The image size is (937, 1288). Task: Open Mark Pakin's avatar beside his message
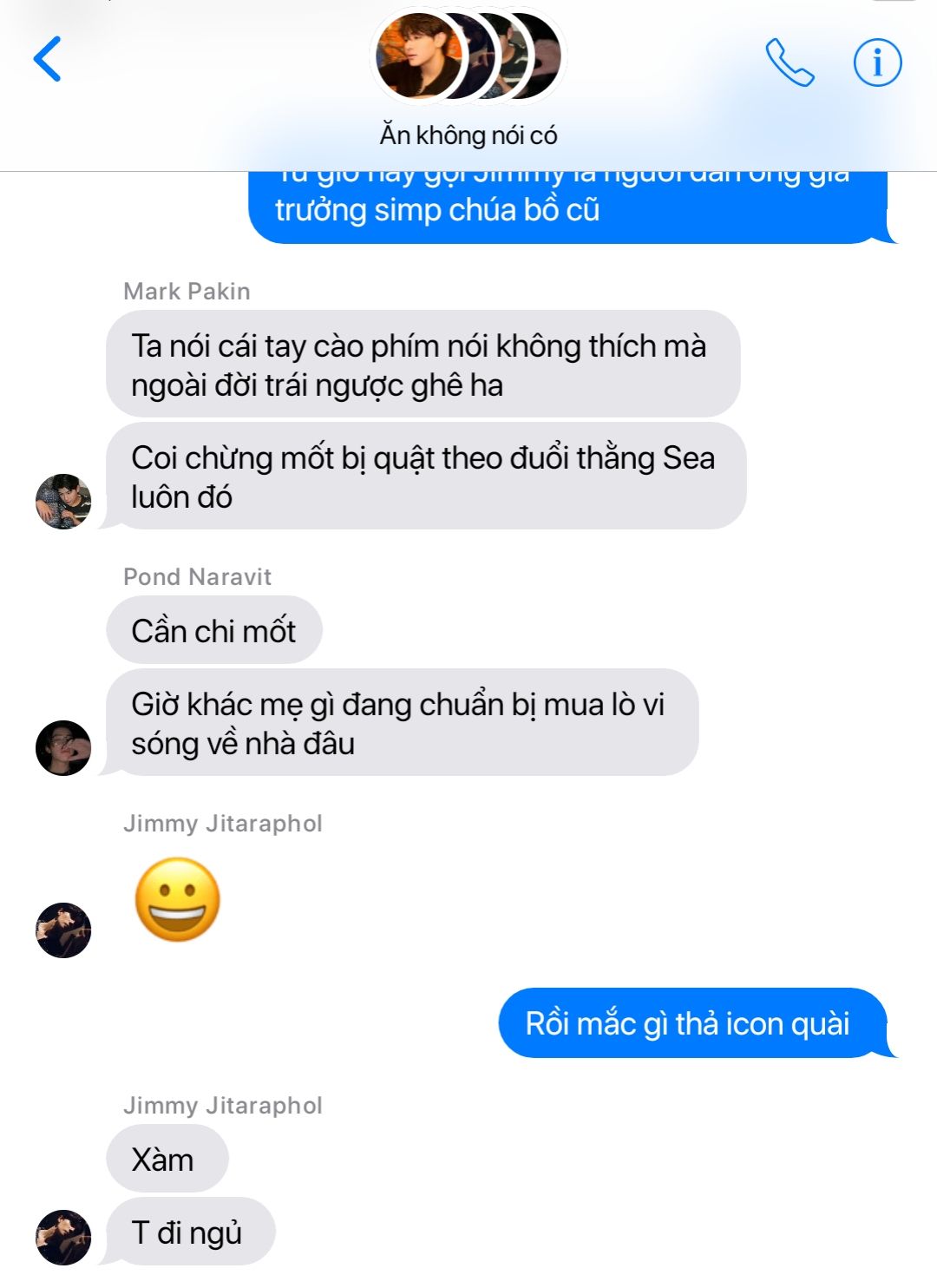tap(63, 502)
